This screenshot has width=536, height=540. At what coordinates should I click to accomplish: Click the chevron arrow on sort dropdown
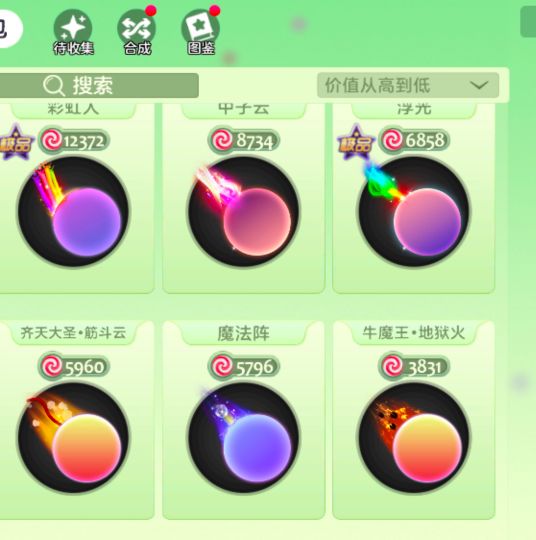(479, 85)
